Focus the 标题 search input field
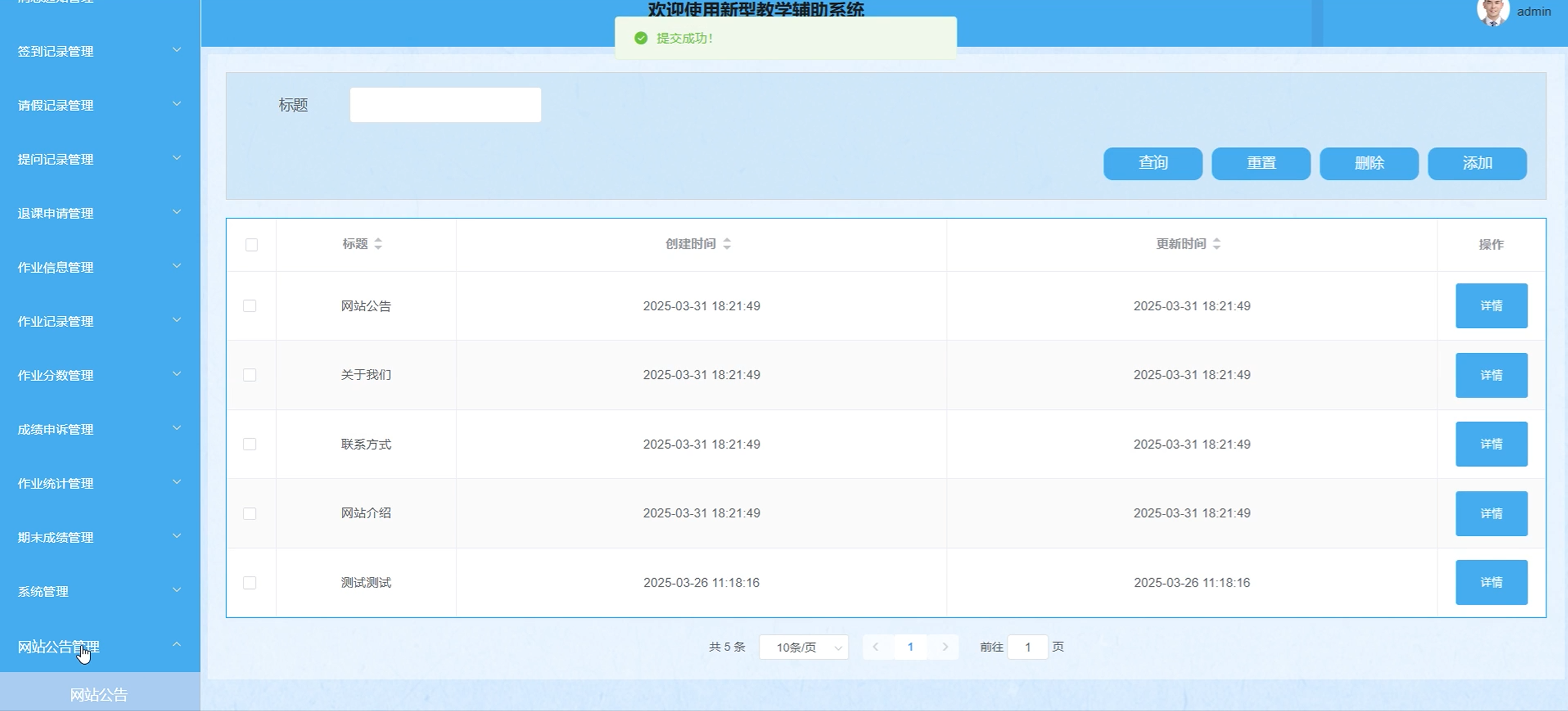 click(x=445, y=105)
